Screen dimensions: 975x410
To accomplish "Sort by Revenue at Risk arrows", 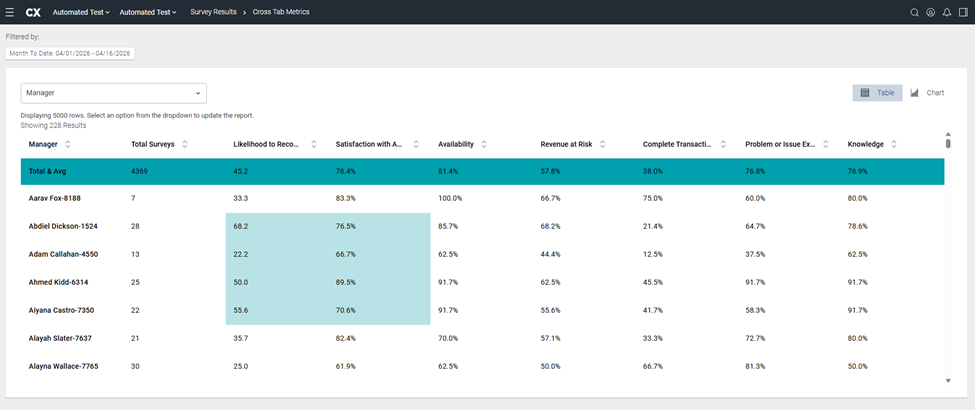I will (x=602, y=144).
